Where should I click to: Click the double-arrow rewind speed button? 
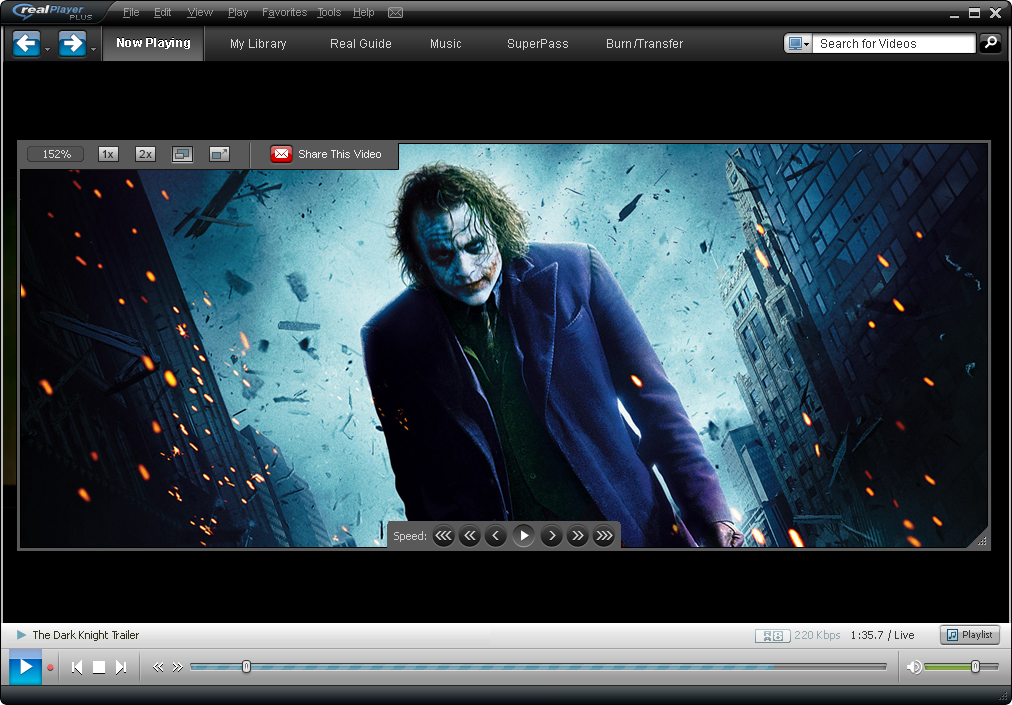point(470,536)
